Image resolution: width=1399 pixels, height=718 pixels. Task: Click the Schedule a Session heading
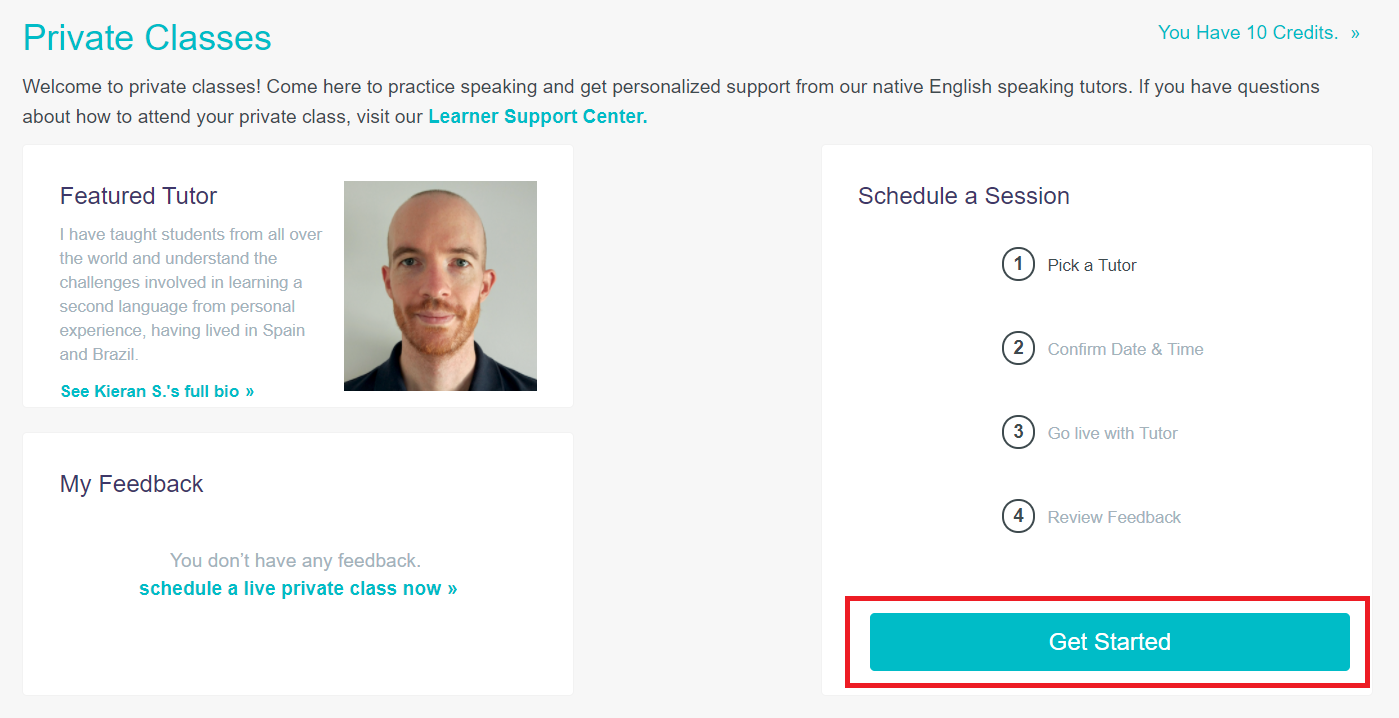(x=964, y=196)
